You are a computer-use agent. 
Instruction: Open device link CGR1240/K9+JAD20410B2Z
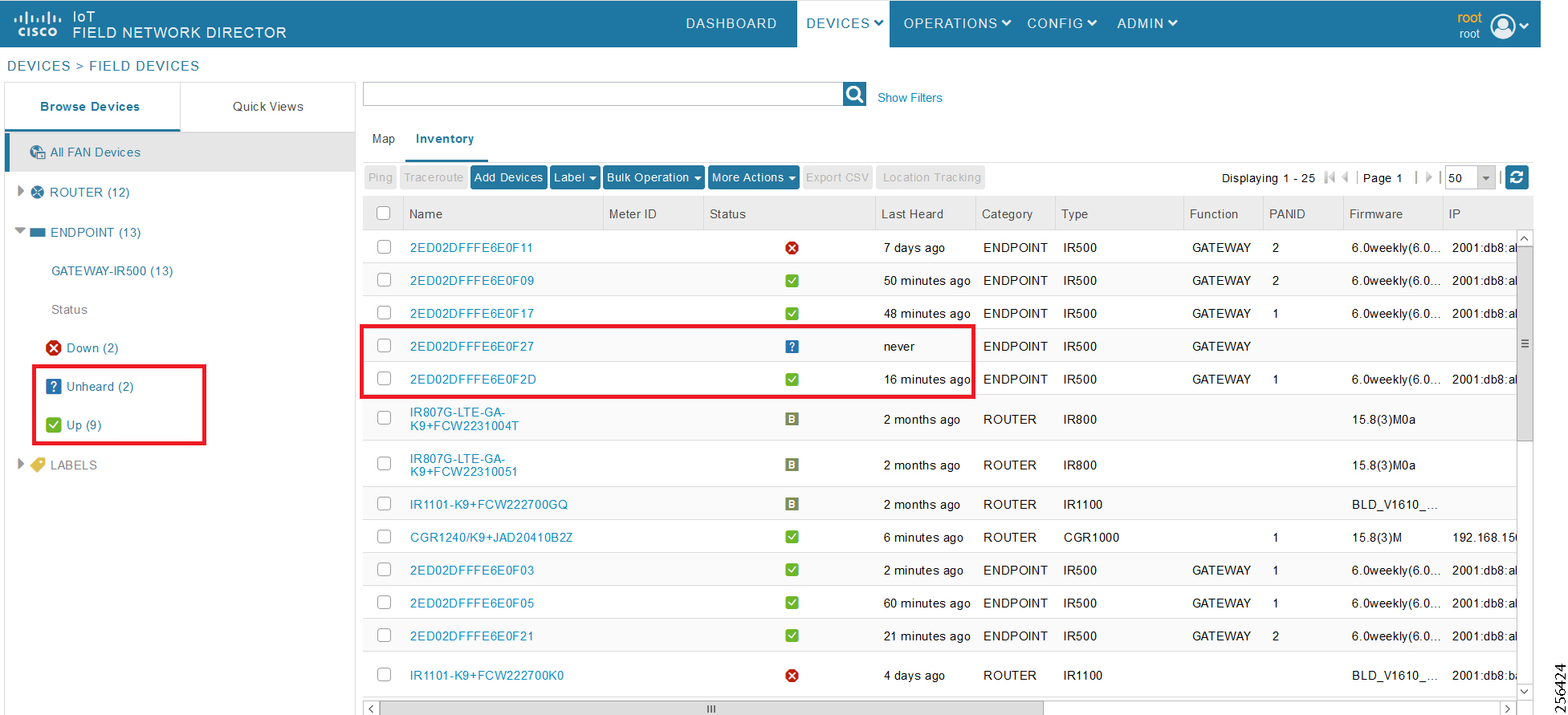(491, 537)
